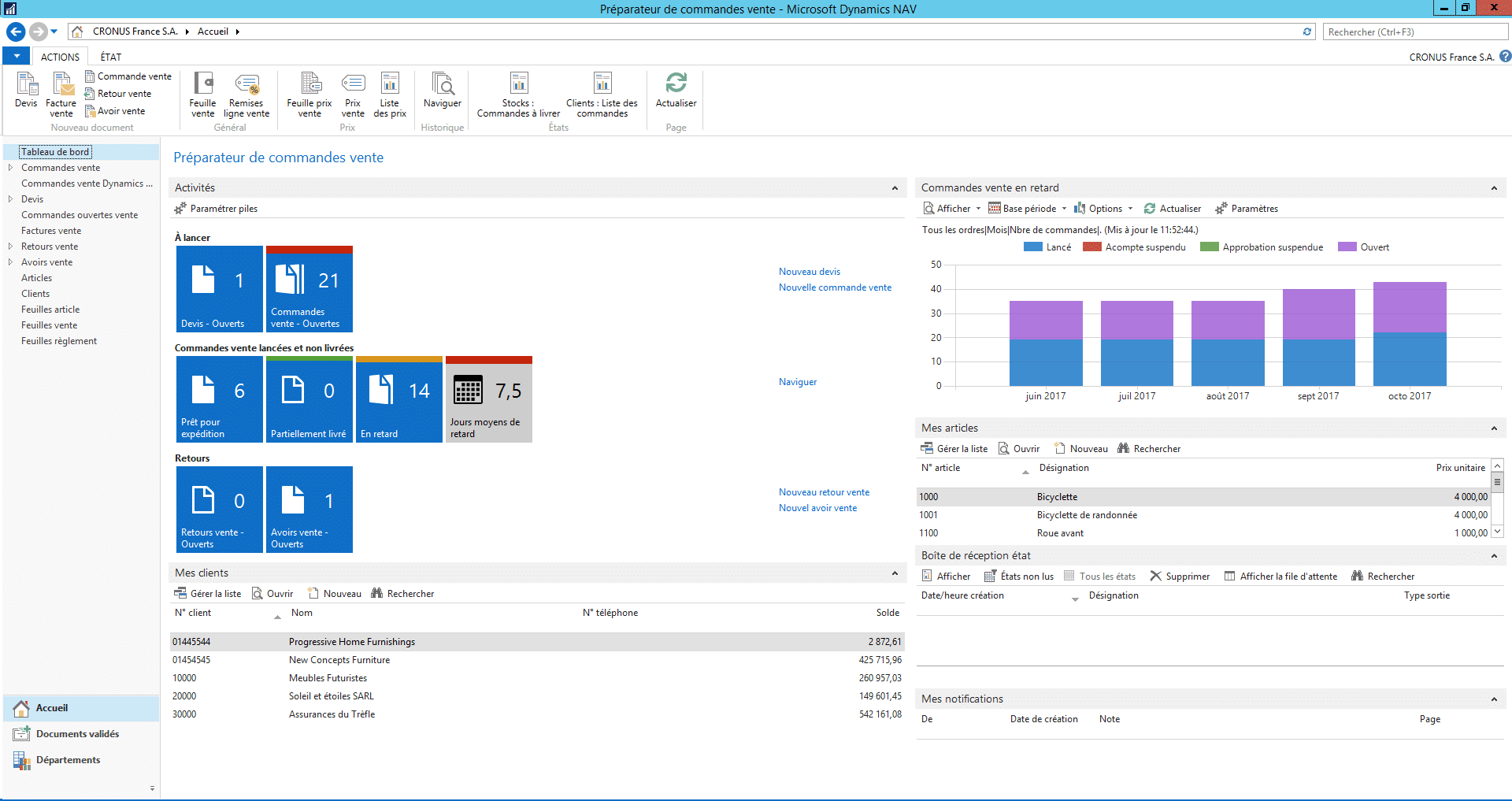Image resolution: width=1512 pixels, height=801 pixels.
Task: Open Départements navigation section
Action: tap(81, 760)
